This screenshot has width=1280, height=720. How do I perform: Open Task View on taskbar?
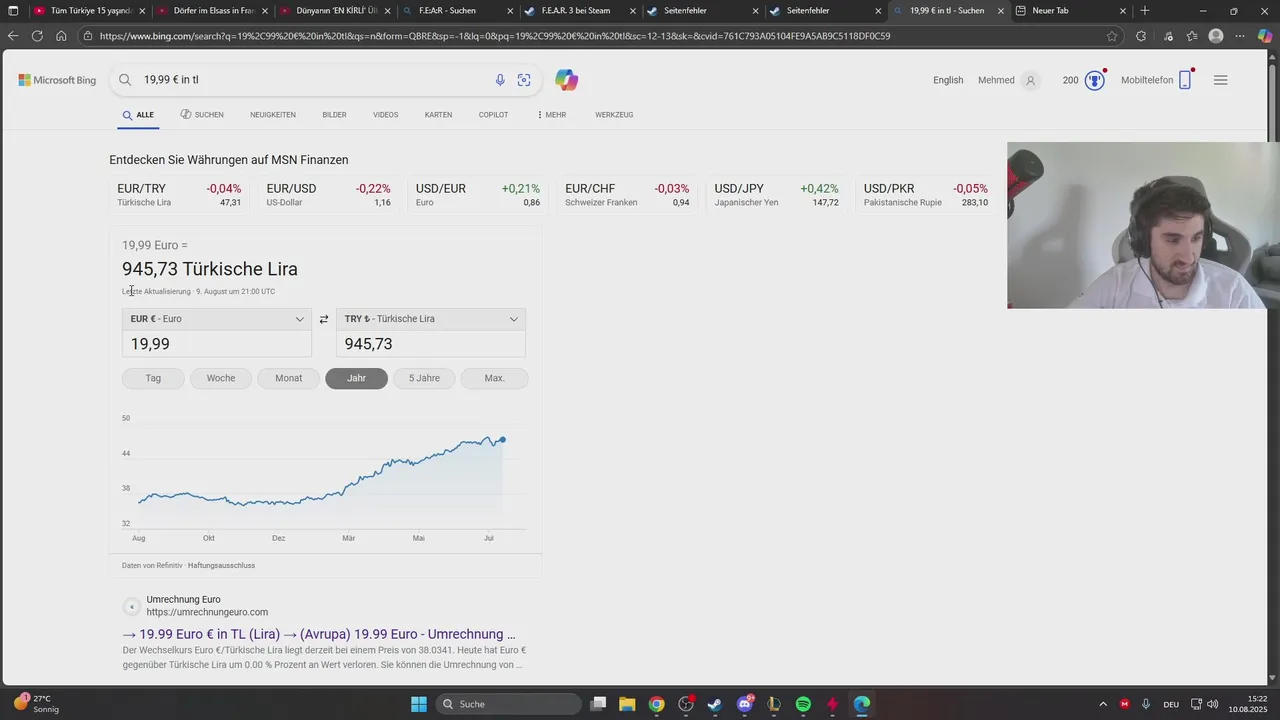point(598,704)
